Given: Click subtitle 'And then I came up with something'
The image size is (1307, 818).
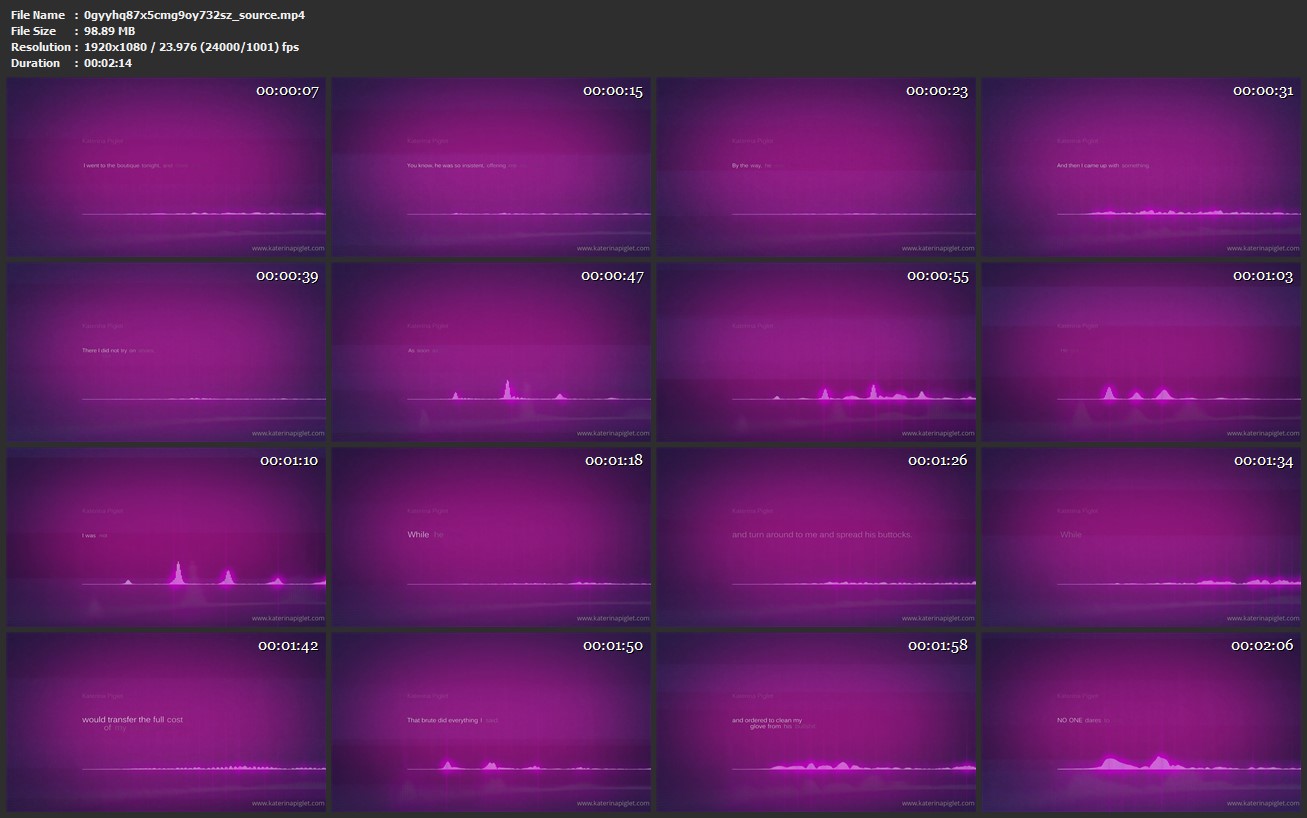Looking at the screenshot, I should coord(1103,165).
